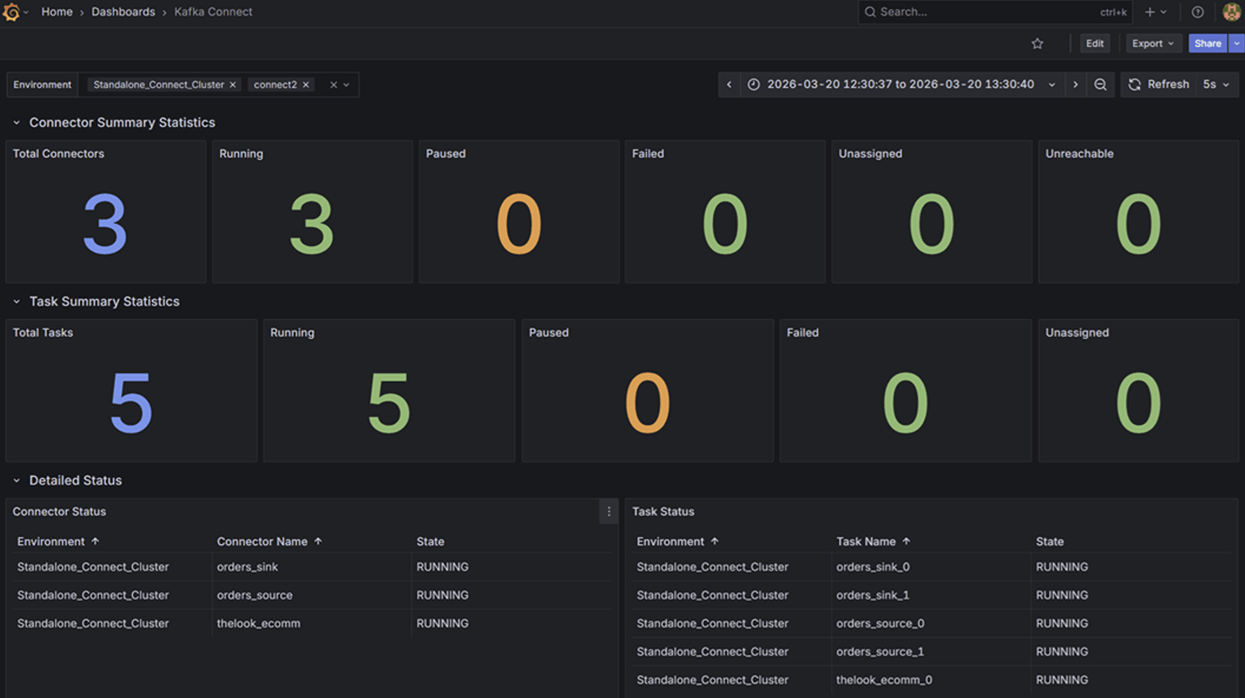Image resolution: width=1245 pixels, height=698 pixels.
Task: Shift time range forward with right arrow
Action: coord(1075,85)
